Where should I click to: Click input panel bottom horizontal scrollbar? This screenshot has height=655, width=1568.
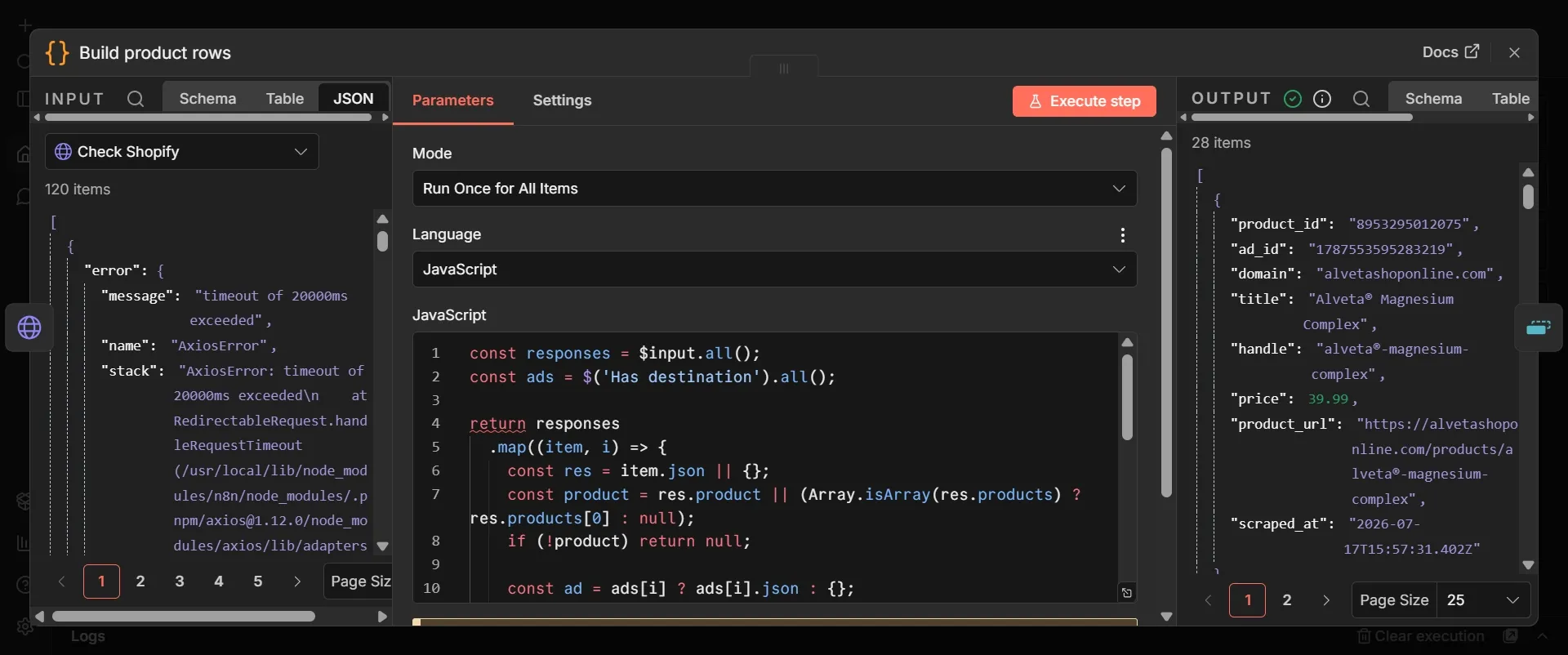184,617
